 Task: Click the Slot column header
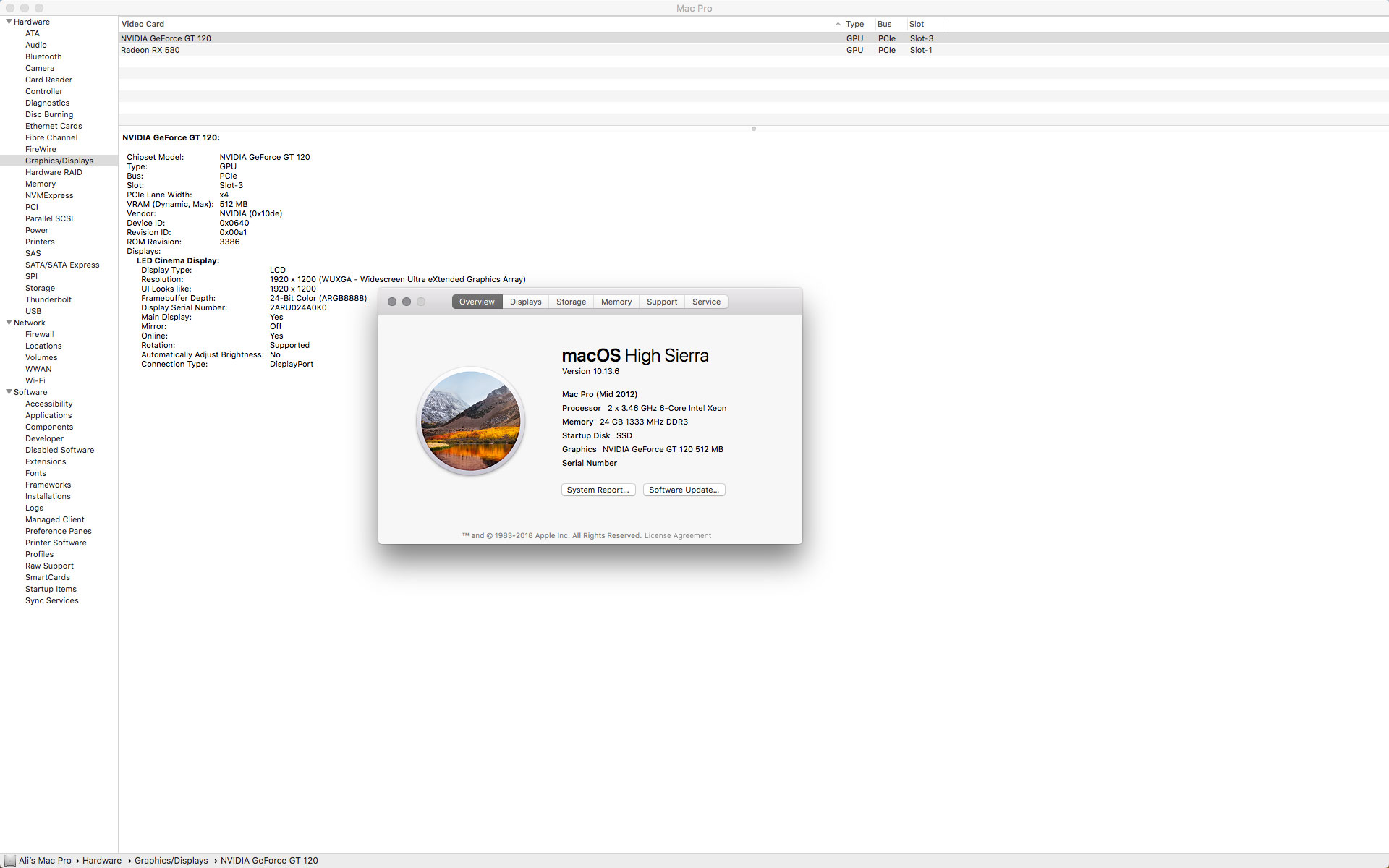[917, 24]
